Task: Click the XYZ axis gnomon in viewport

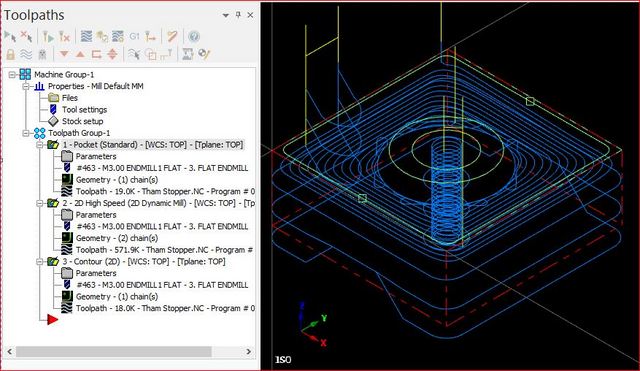Action: click(x=313, y=324)
